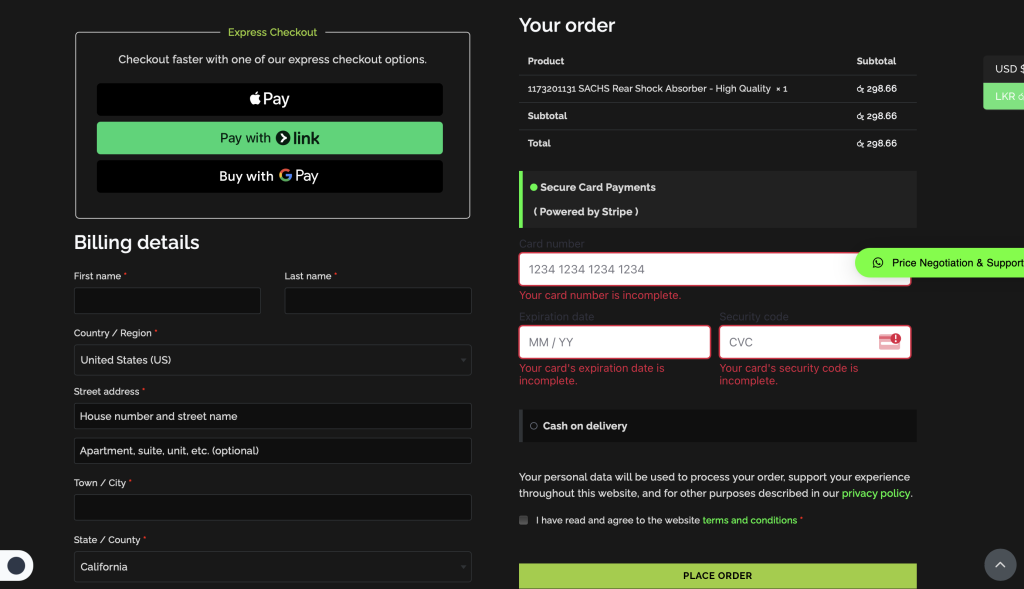
Task: Open the Country/Region dropdown showing United States
Action: (272, 360)
